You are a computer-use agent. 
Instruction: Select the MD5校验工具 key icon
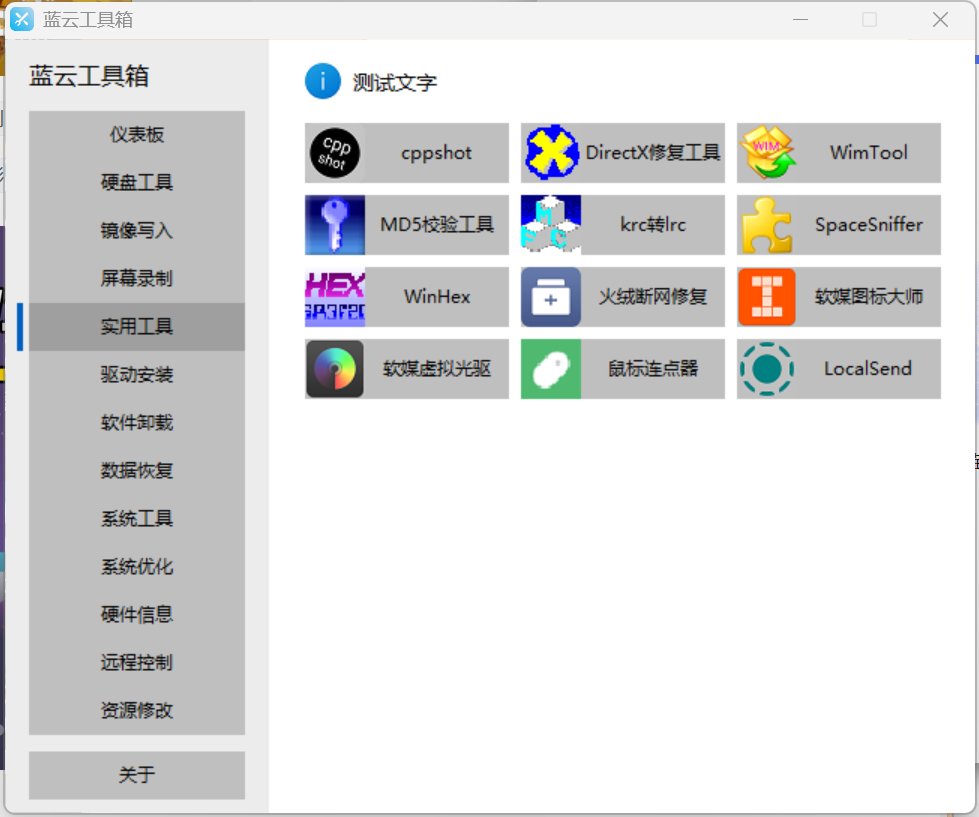click(x=334, y=225)
